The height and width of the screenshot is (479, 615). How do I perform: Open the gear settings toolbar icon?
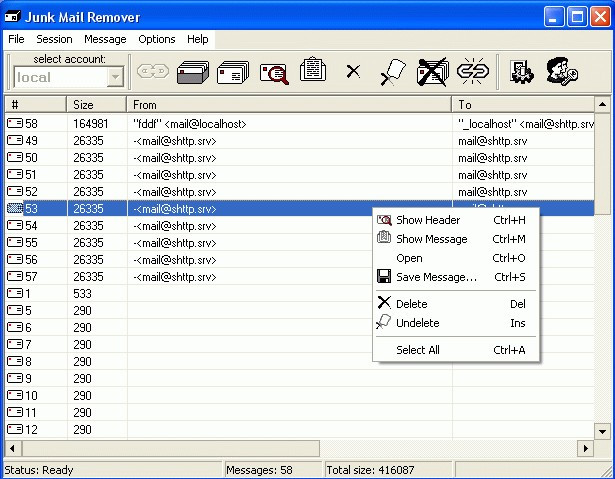[x=521, y=72]
